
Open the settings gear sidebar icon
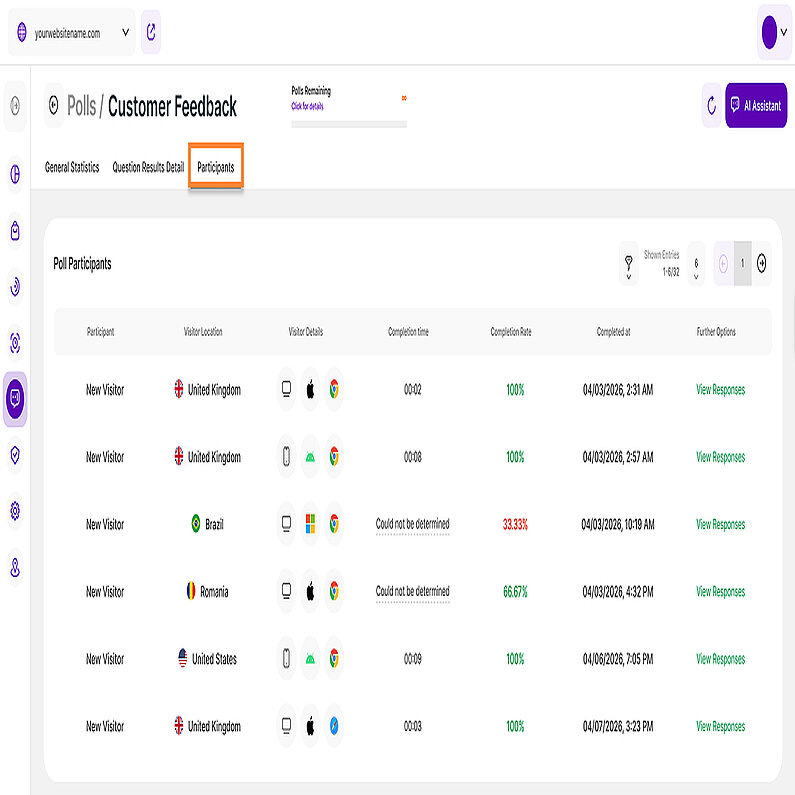pyautogui.click(x=15, y=511)
